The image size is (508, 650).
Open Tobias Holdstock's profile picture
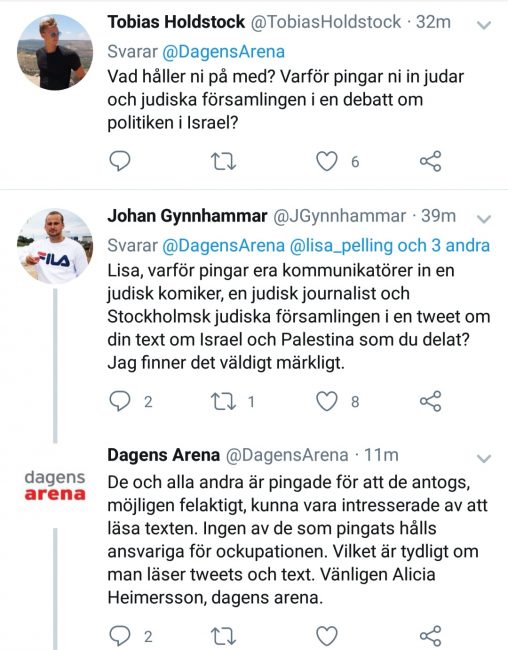pos(55,52)
